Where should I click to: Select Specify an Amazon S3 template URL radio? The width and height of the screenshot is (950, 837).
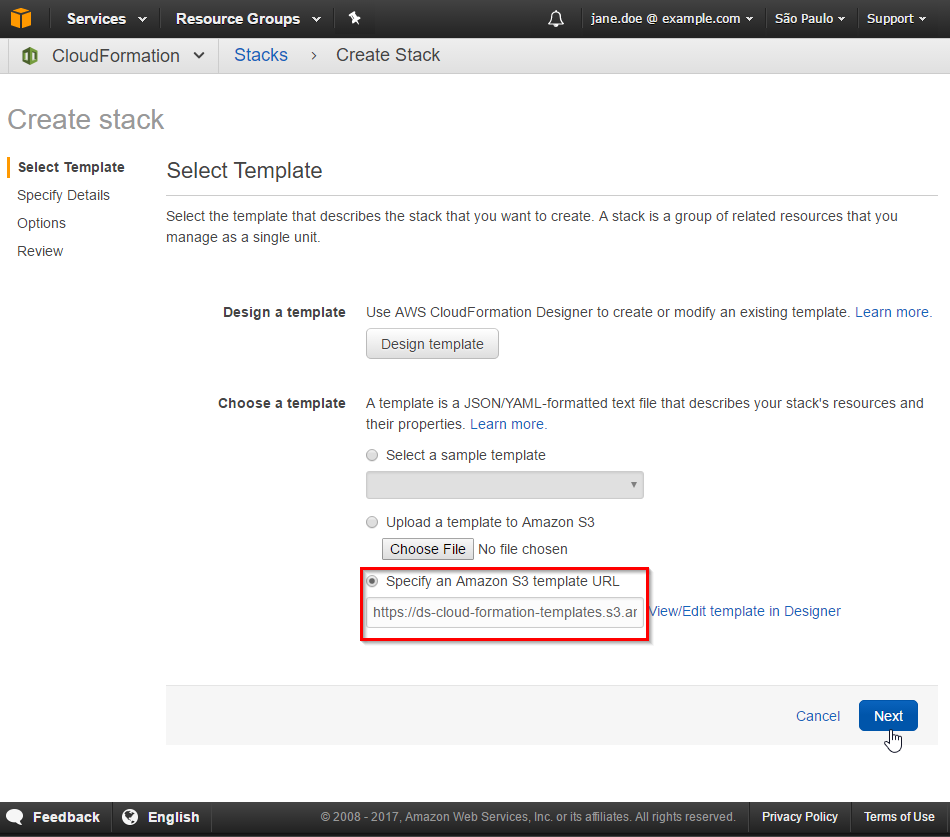(372, 581)
